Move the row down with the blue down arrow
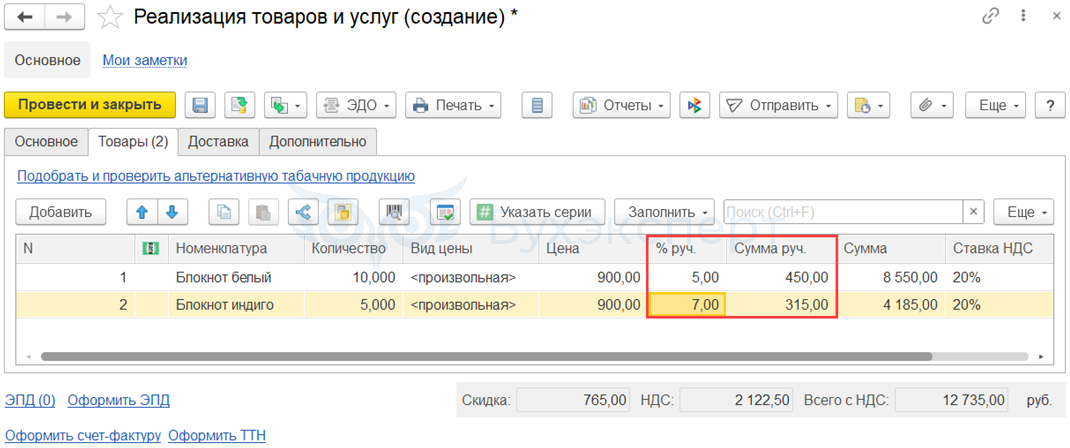This screenshot has width=1070, height=448. [173, 212]
